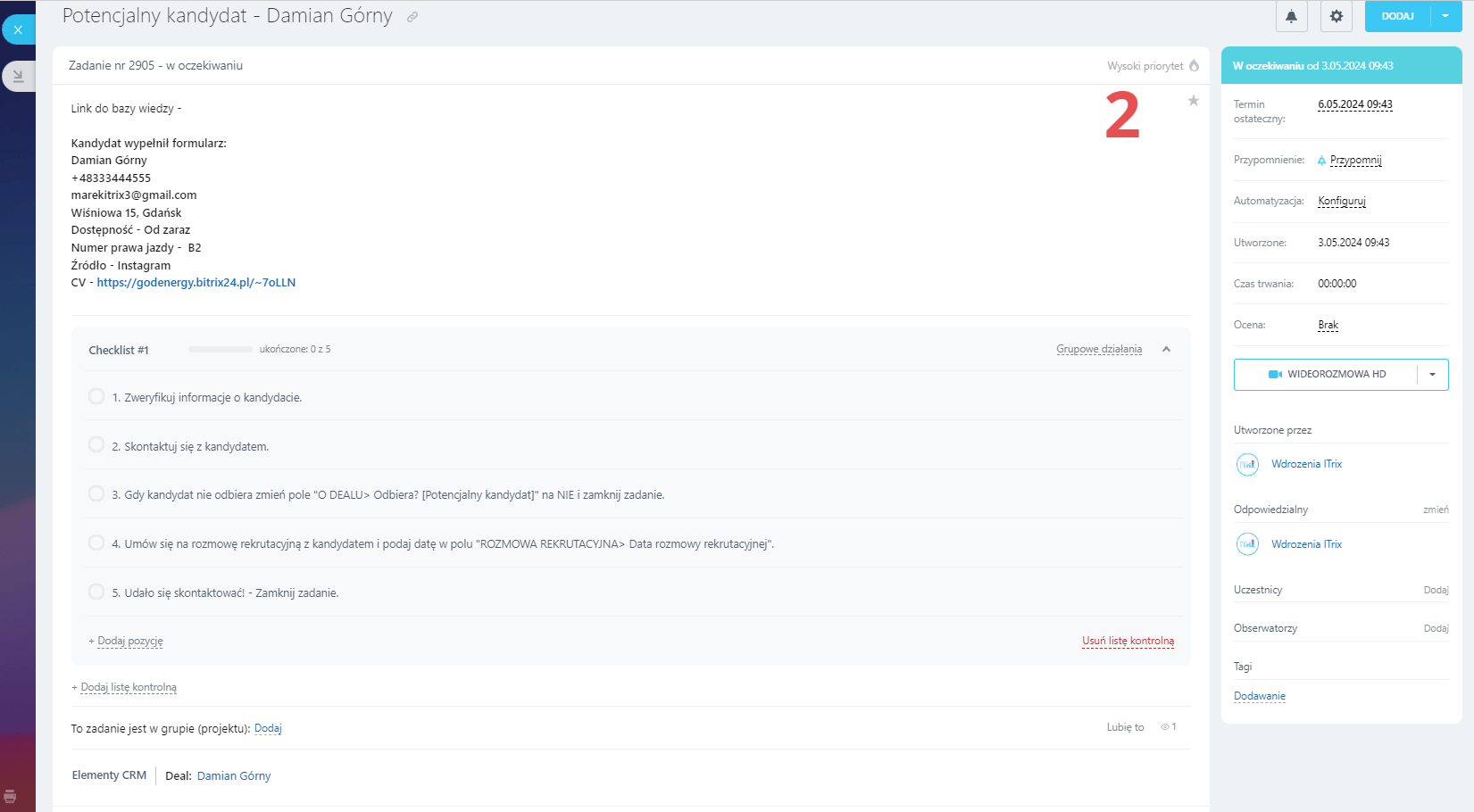Viewport: 1474px width, 812px height.
Task: Click Konfiguruj automation link
Action: (1341, 202)
